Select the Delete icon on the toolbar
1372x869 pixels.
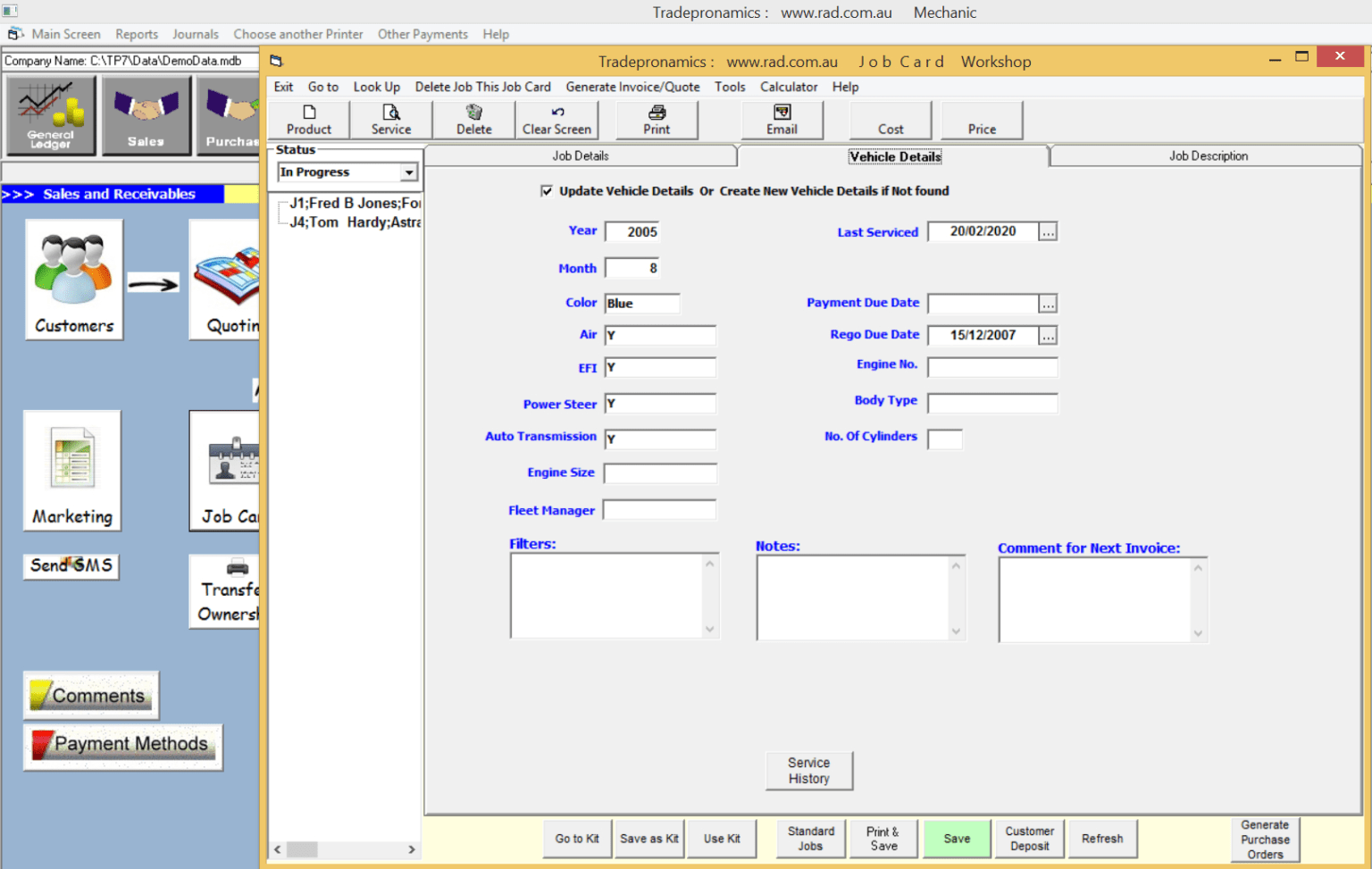pyautogui.click(x=473, y=120)
